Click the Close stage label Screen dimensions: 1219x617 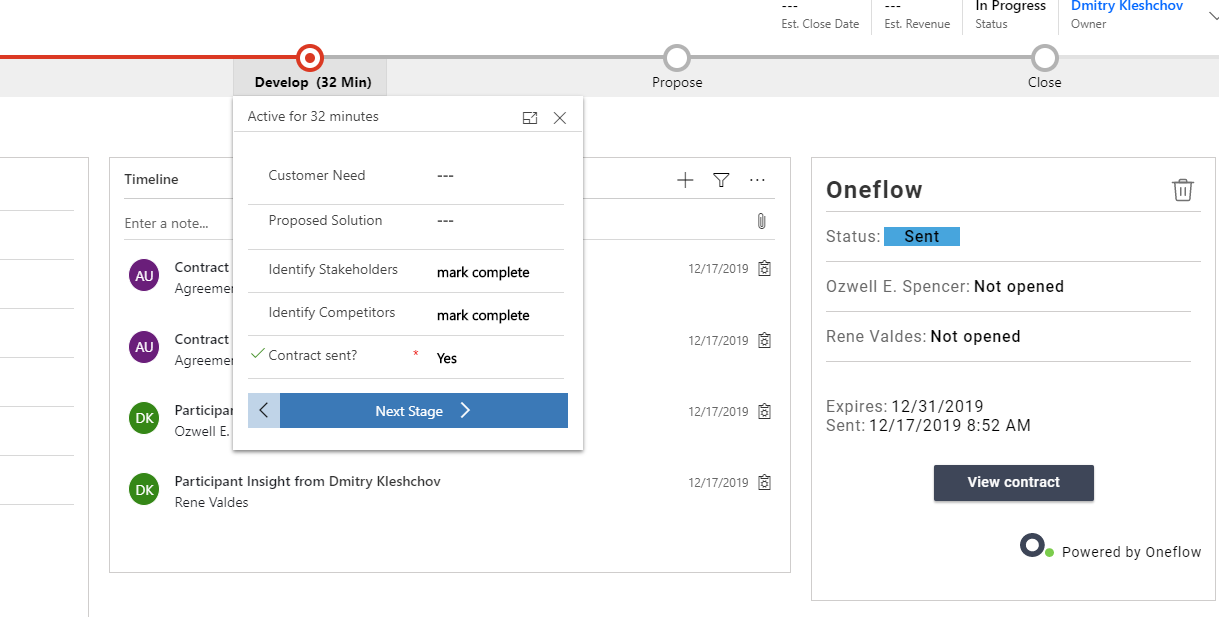[1044, 82]
